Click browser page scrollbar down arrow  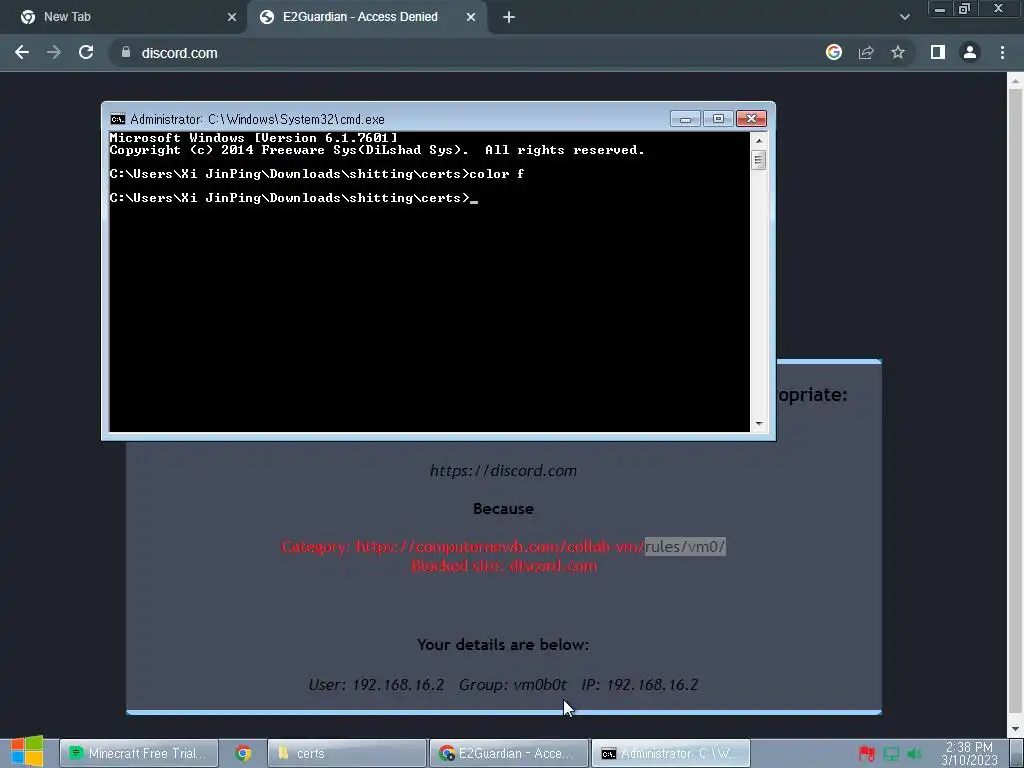(x=1015, y=728)
